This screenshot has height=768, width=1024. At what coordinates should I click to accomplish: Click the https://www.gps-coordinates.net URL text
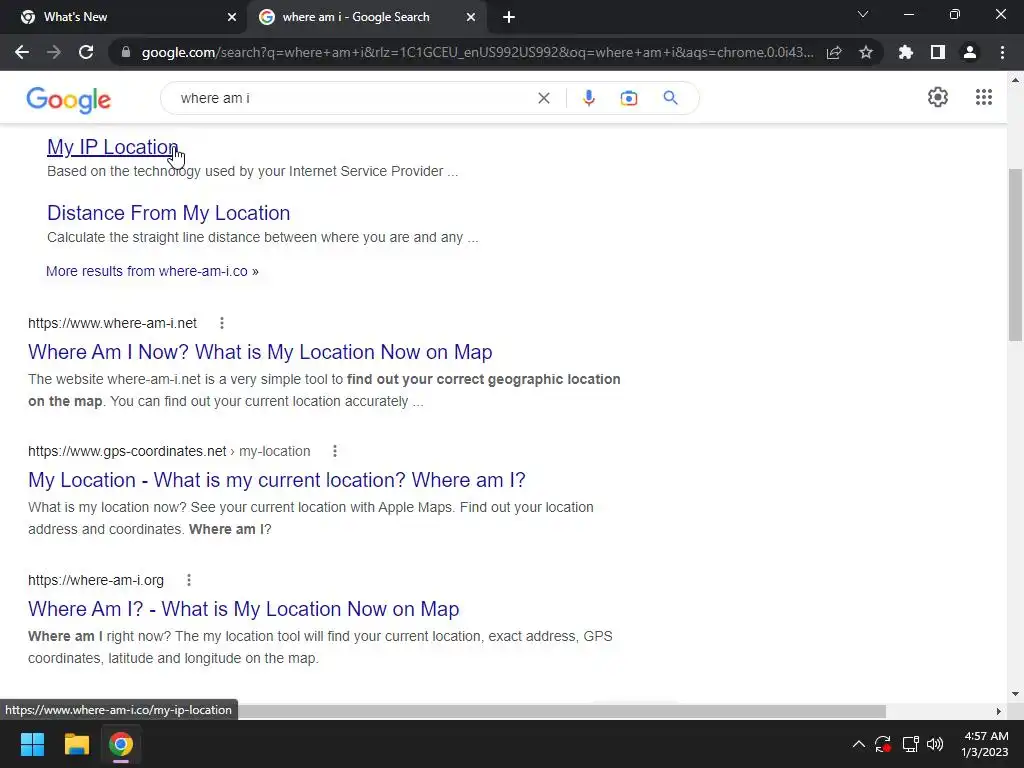coord(127,451)
